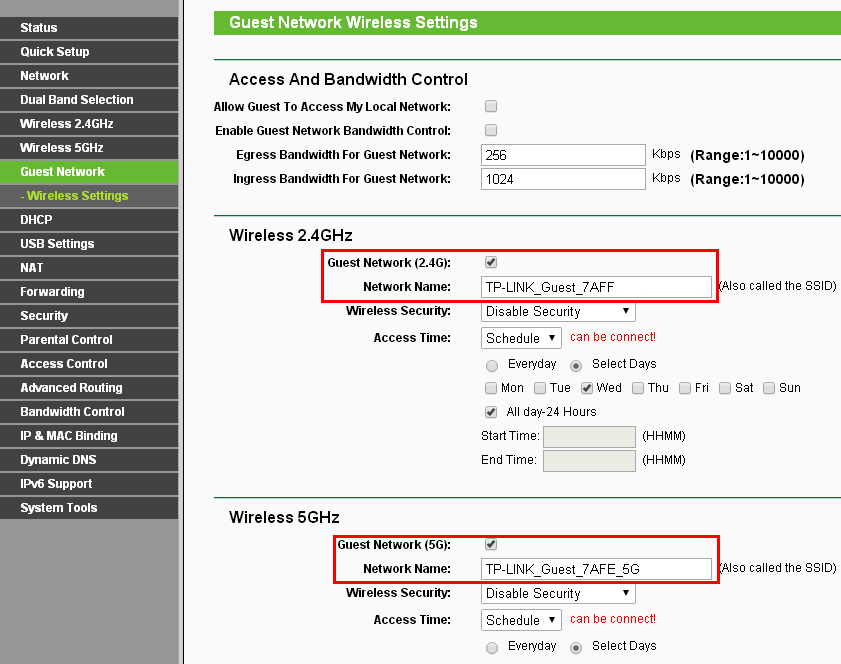Image resolution: width=841 pixels, height=664 pixels.
Task: Click the Egress Bandwidth input field
Action: 563,155
